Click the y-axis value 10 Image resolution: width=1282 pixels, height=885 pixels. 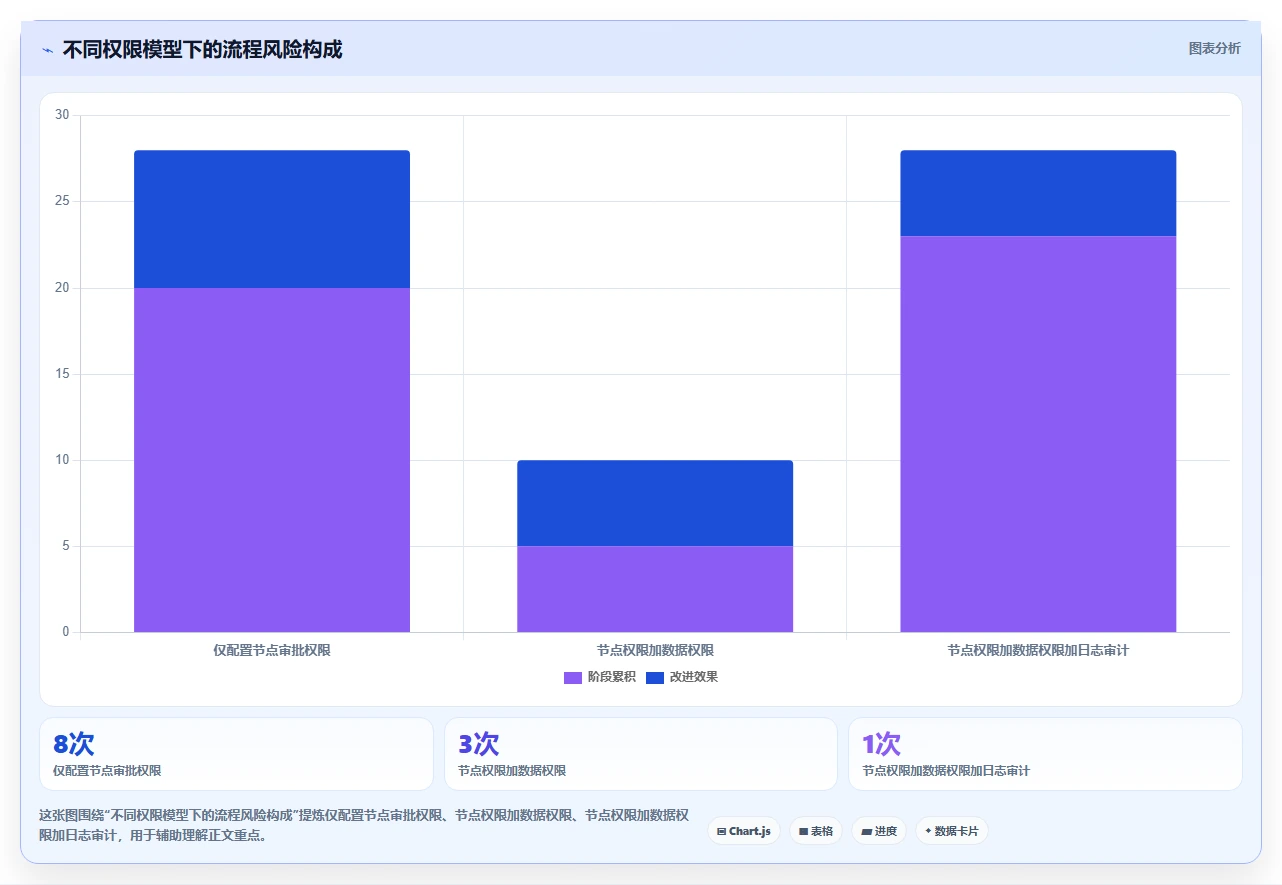coord(62,460)
